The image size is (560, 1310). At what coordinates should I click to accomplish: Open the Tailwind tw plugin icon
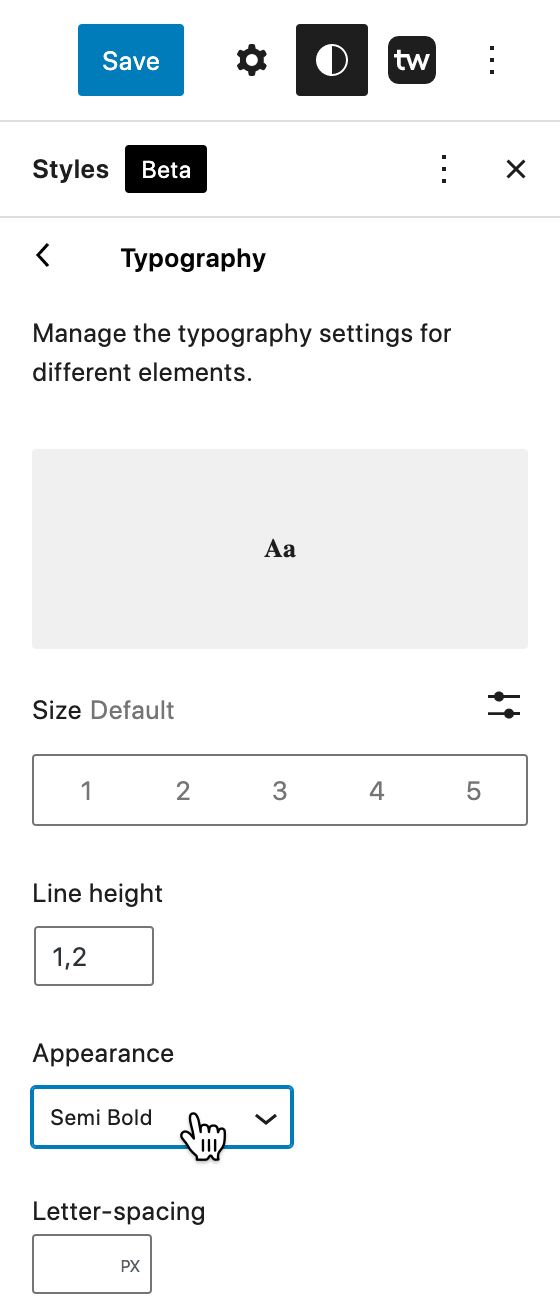click(x=412, y=61)
